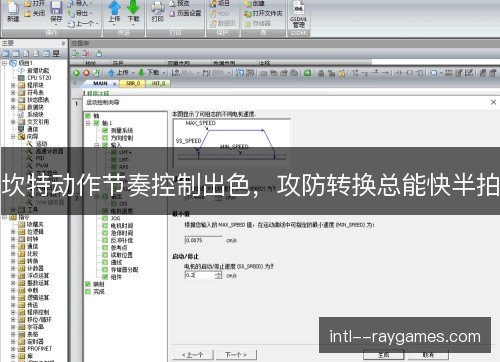Toggle the 参考点 checkbox in wizard tree
Image resolution: width=500 pixels, height=362 pixels.
pos(105,248)
